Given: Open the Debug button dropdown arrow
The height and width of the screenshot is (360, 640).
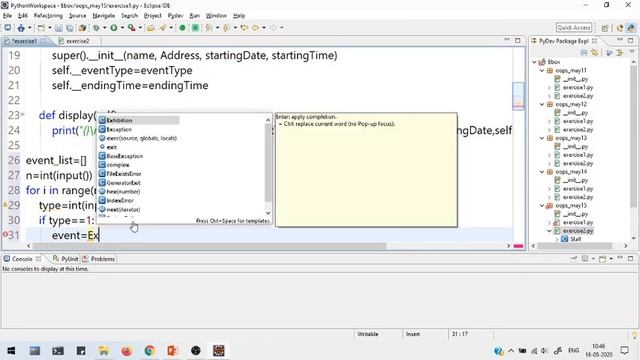Looking at the screenshot, I should click(104, 28).
